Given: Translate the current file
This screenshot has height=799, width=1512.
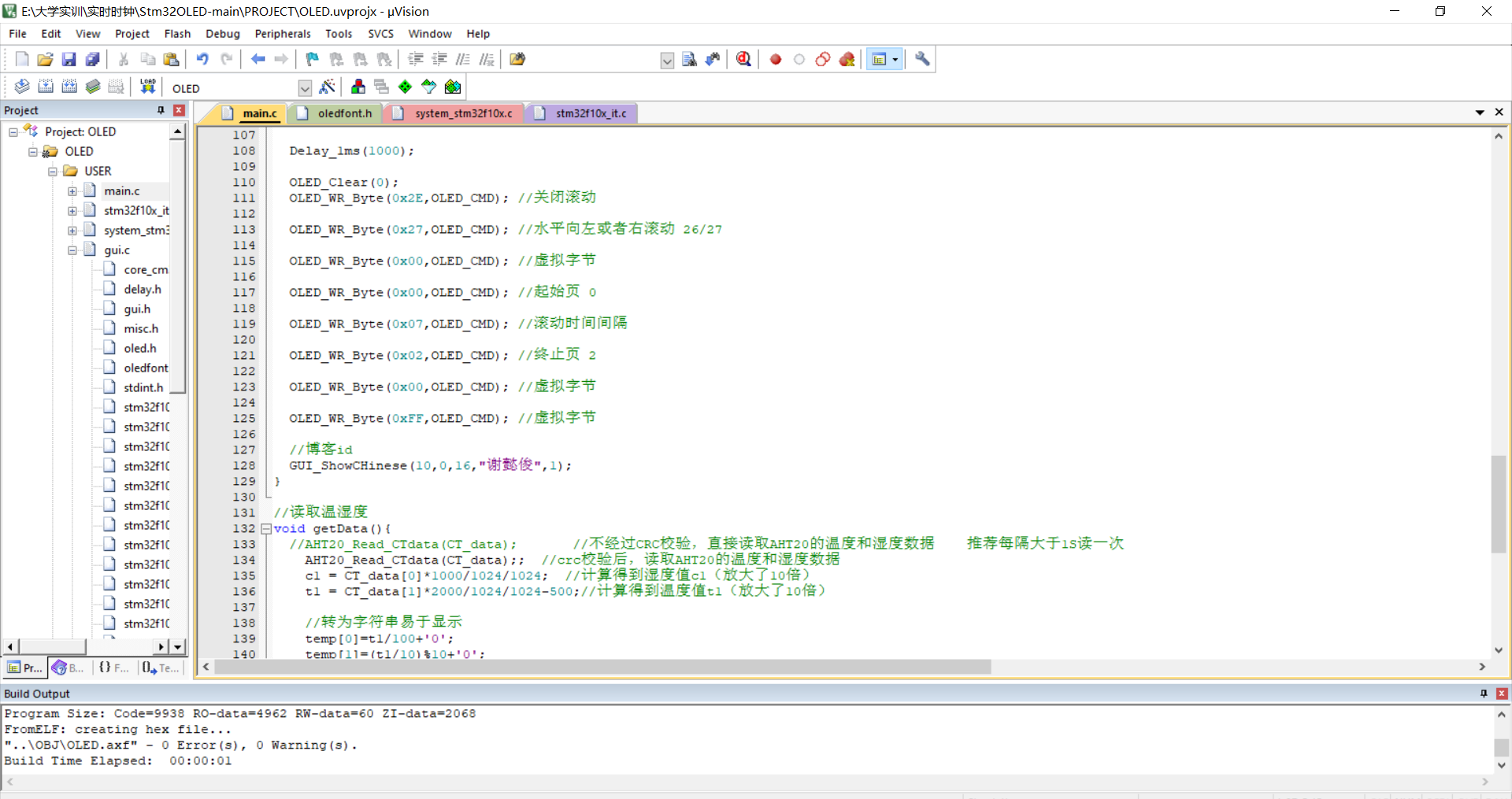Looking at the screenshot, I should (x=22, y=87).
